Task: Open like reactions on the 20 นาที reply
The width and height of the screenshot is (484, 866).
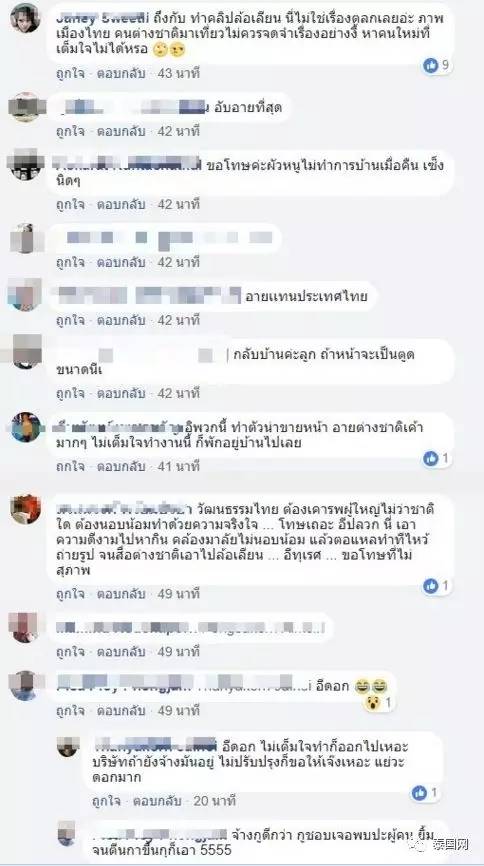Action: pyautogui.click(x=419, y=793)
